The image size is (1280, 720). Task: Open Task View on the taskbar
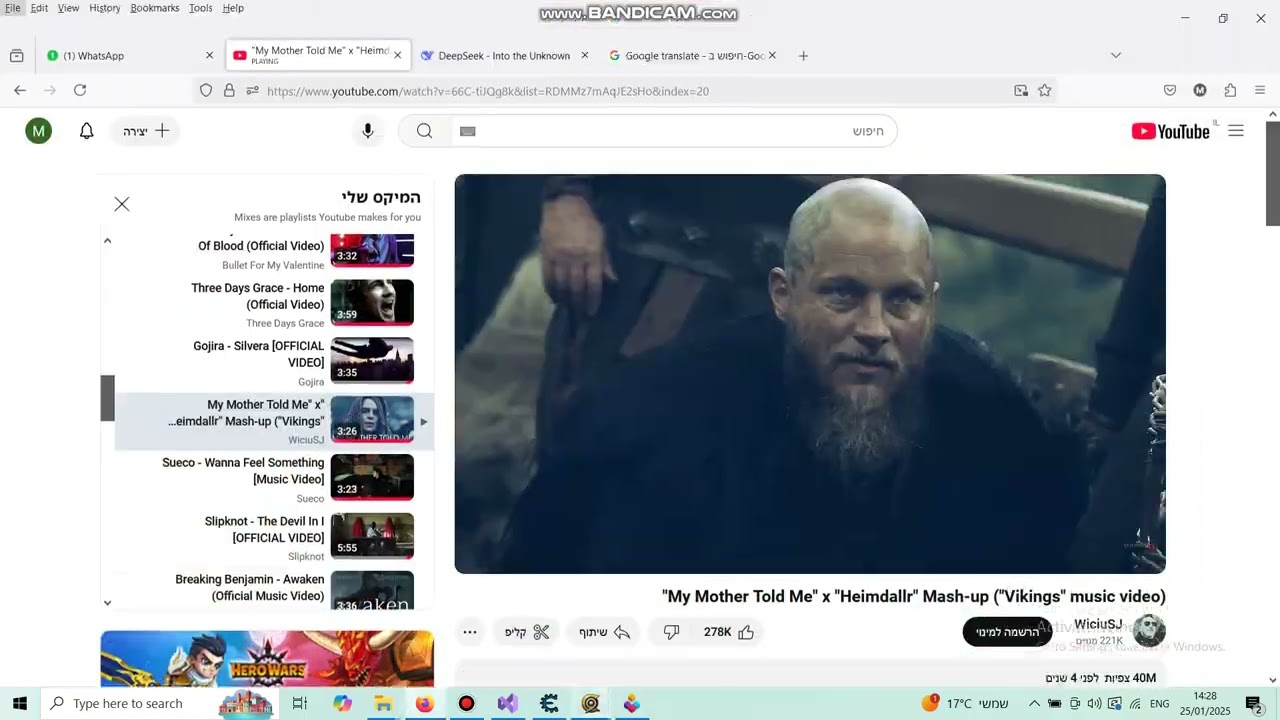click(x=299, y=703)
